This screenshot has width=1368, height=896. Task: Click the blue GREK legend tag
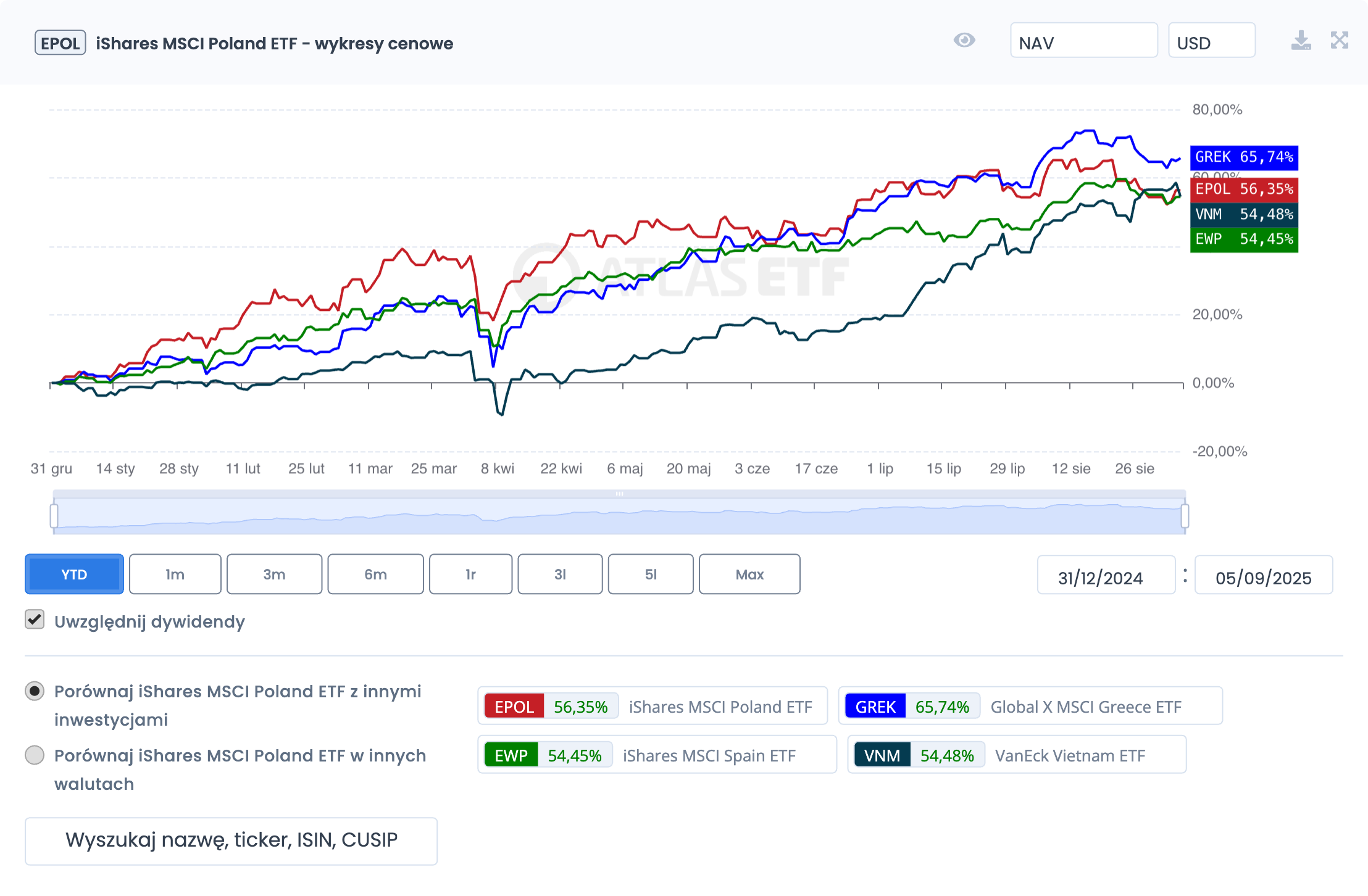(875, 707)
